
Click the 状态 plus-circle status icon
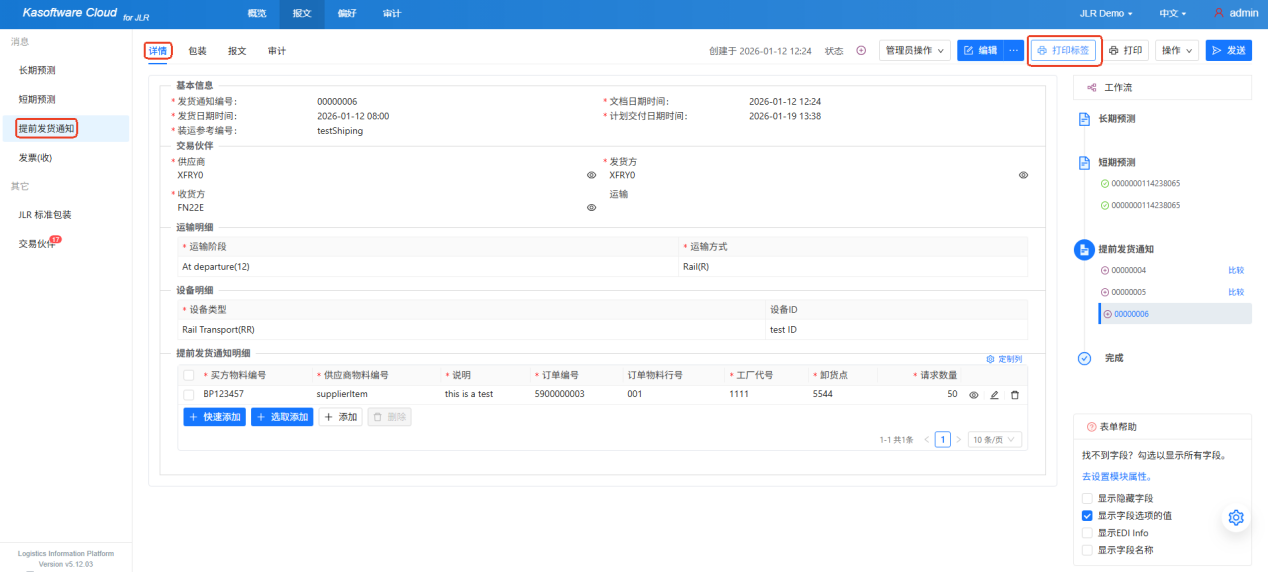click(x=861, y=51)
